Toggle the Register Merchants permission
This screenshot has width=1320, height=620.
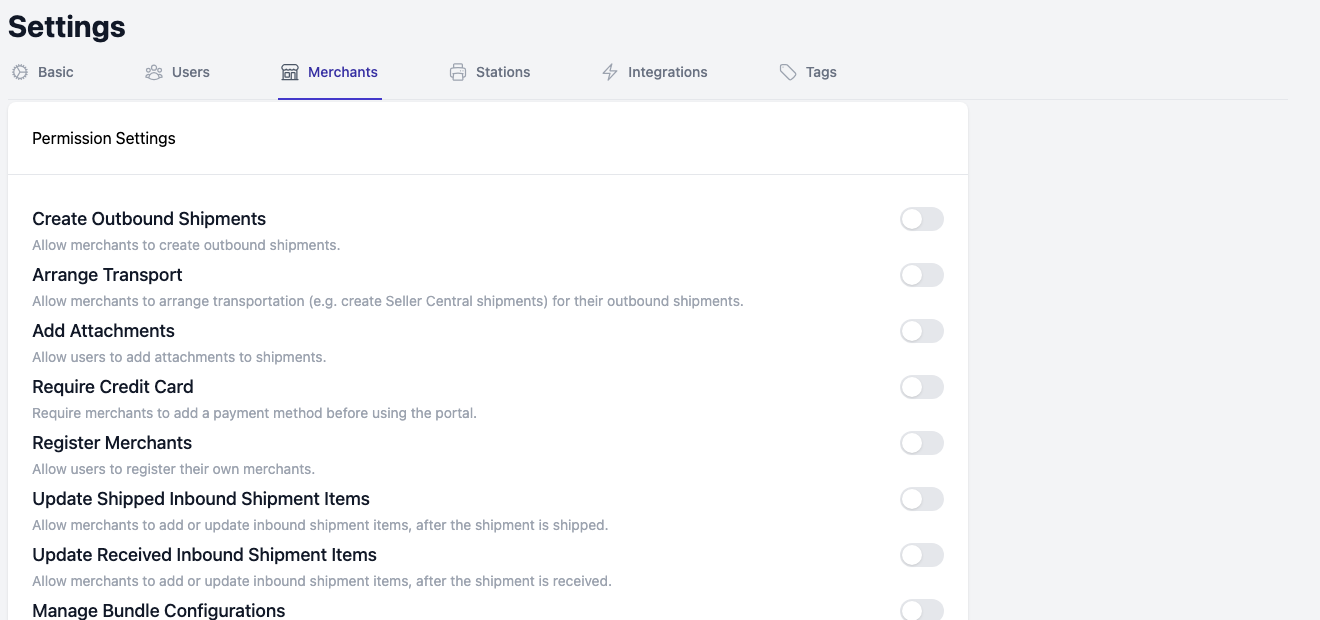[x=922, y=443]
